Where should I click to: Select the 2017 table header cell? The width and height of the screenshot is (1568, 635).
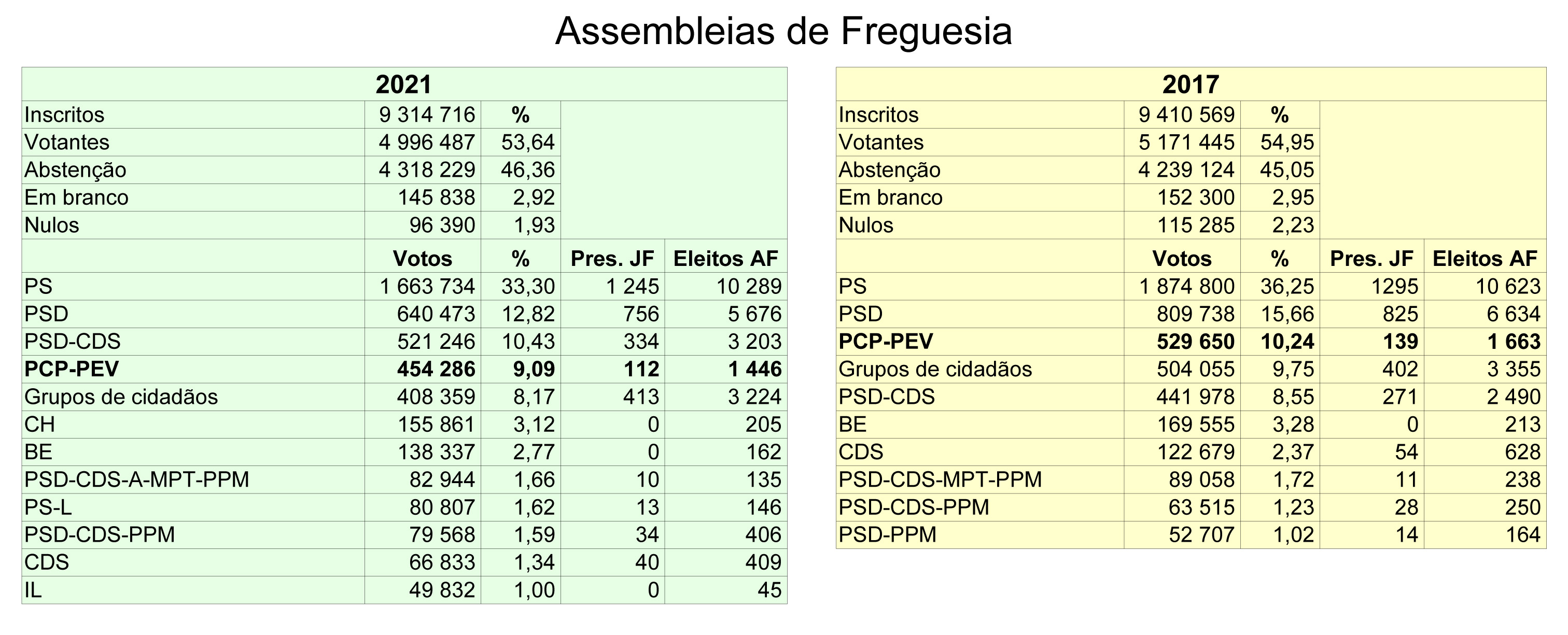coord(1191,84)
